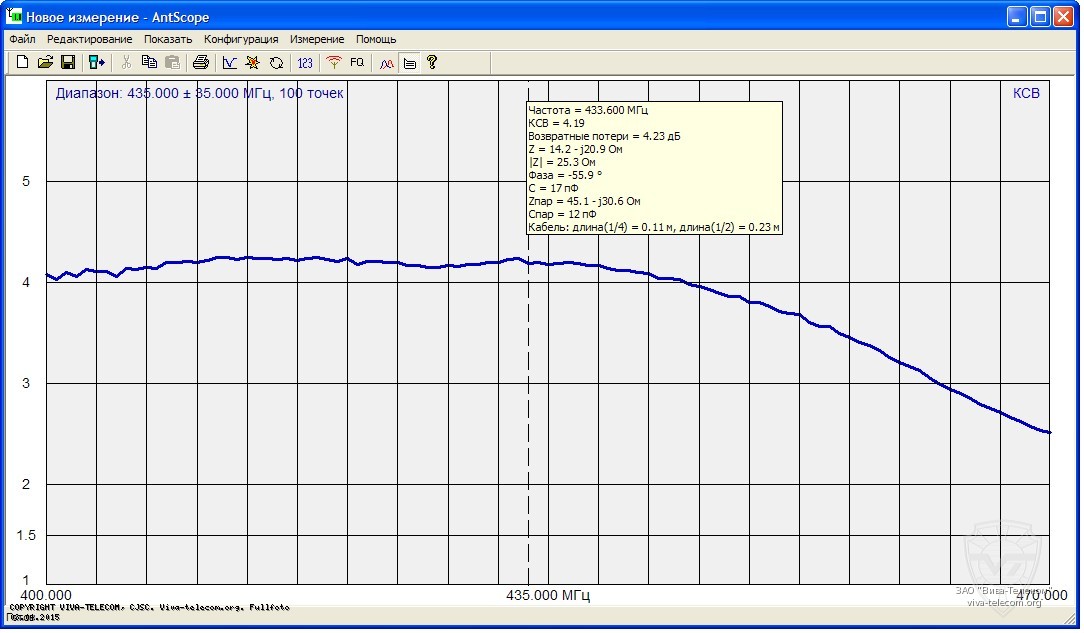Click the Copy toolbar icon
The height and width of the screenshot is (633, 1084).
point(150,63)
